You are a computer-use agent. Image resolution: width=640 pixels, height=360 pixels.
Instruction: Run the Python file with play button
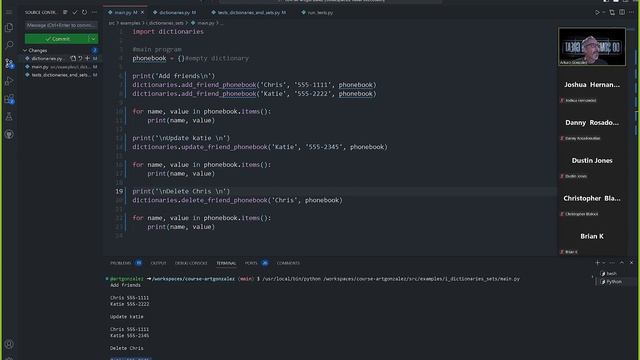[x=597, y=13]
